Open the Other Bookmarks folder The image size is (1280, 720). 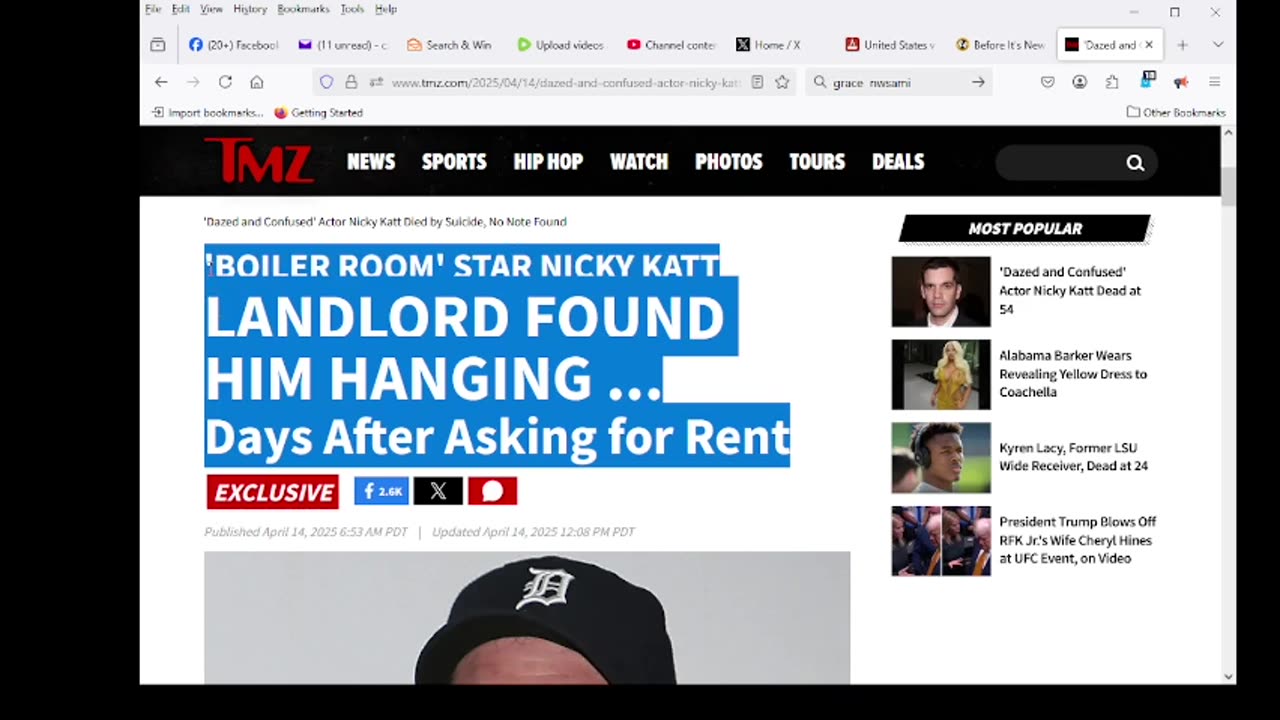click(x=1176, y=112)
